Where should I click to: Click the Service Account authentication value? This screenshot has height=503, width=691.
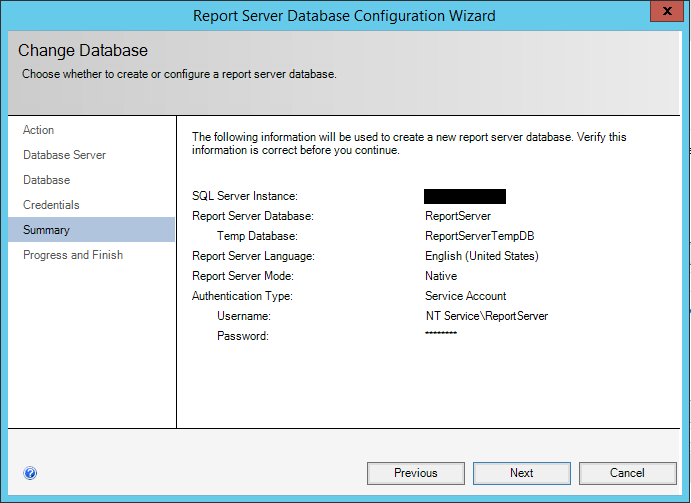(x=466, y=296)
